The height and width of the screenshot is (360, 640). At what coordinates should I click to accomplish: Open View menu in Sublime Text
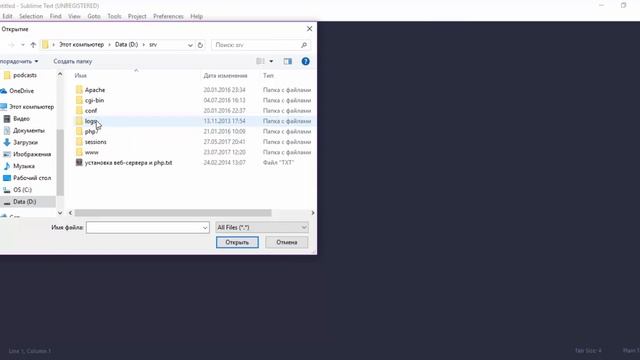74,16
